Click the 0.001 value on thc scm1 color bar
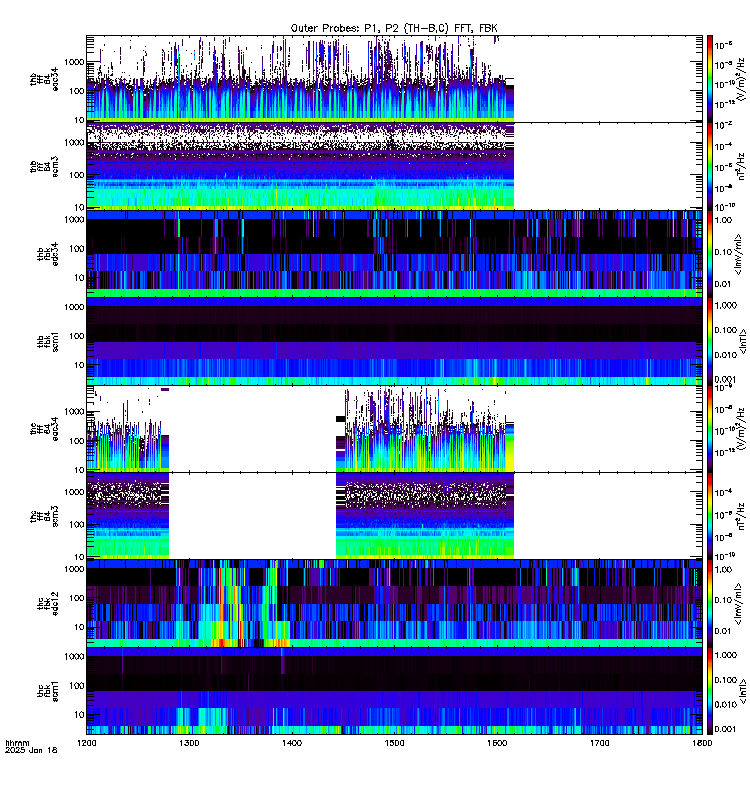Screen dimensions: 750x800 click(x=726, y=729)
